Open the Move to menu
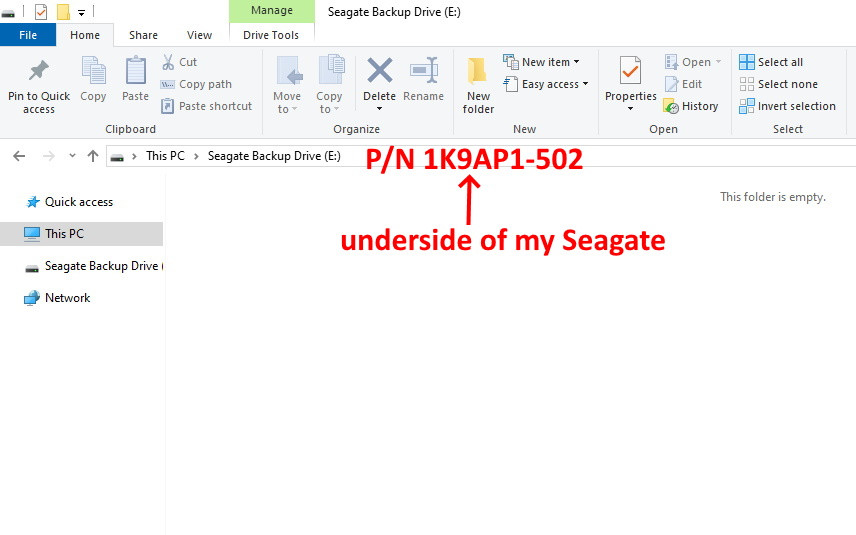Image resolution: width=856 pixels, height=535 pixels. point(287,85)
